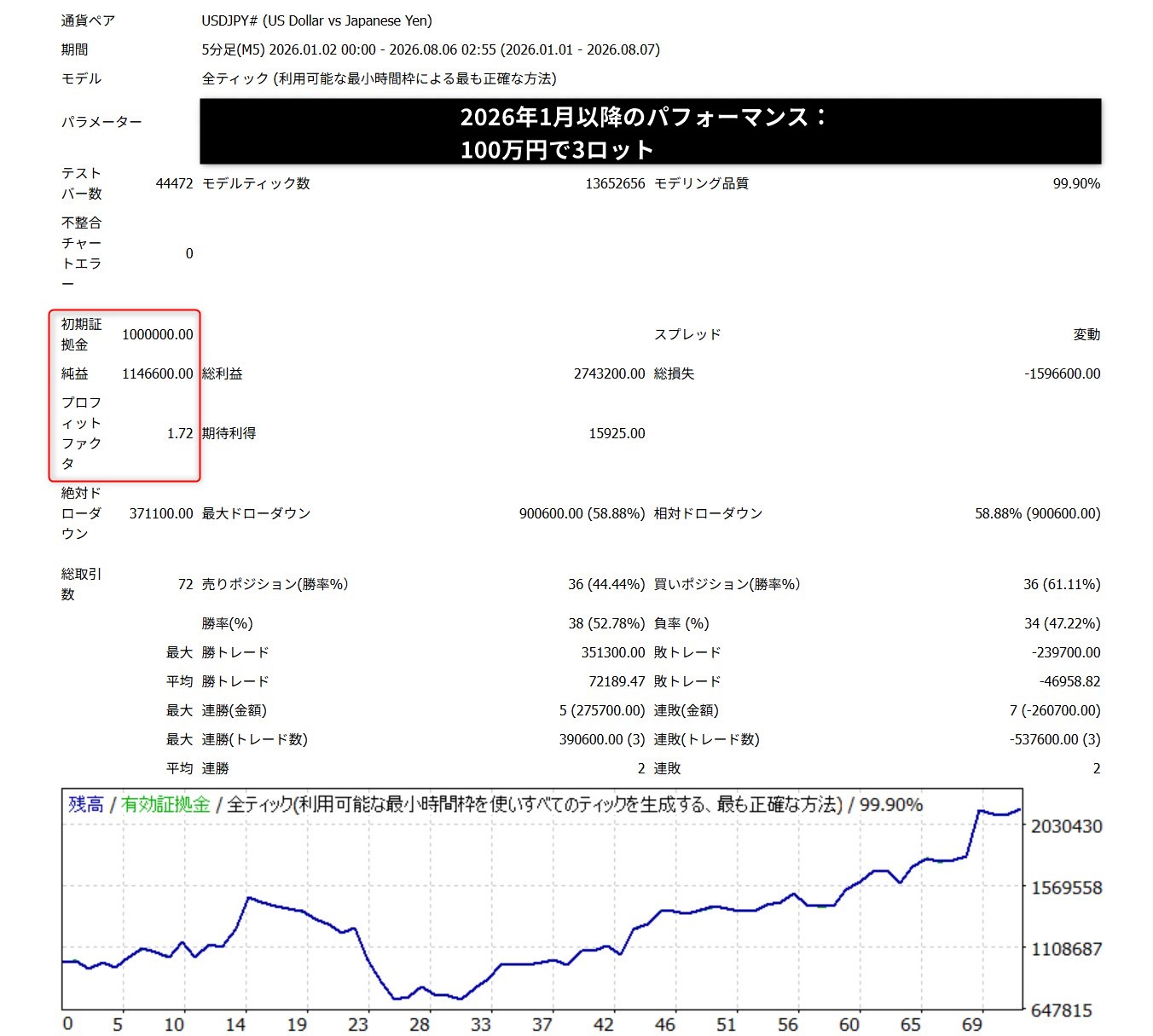Click the expected payoff value 15925.00
The height and width of the screenshot is (1036, 1153).
point(617,433)
